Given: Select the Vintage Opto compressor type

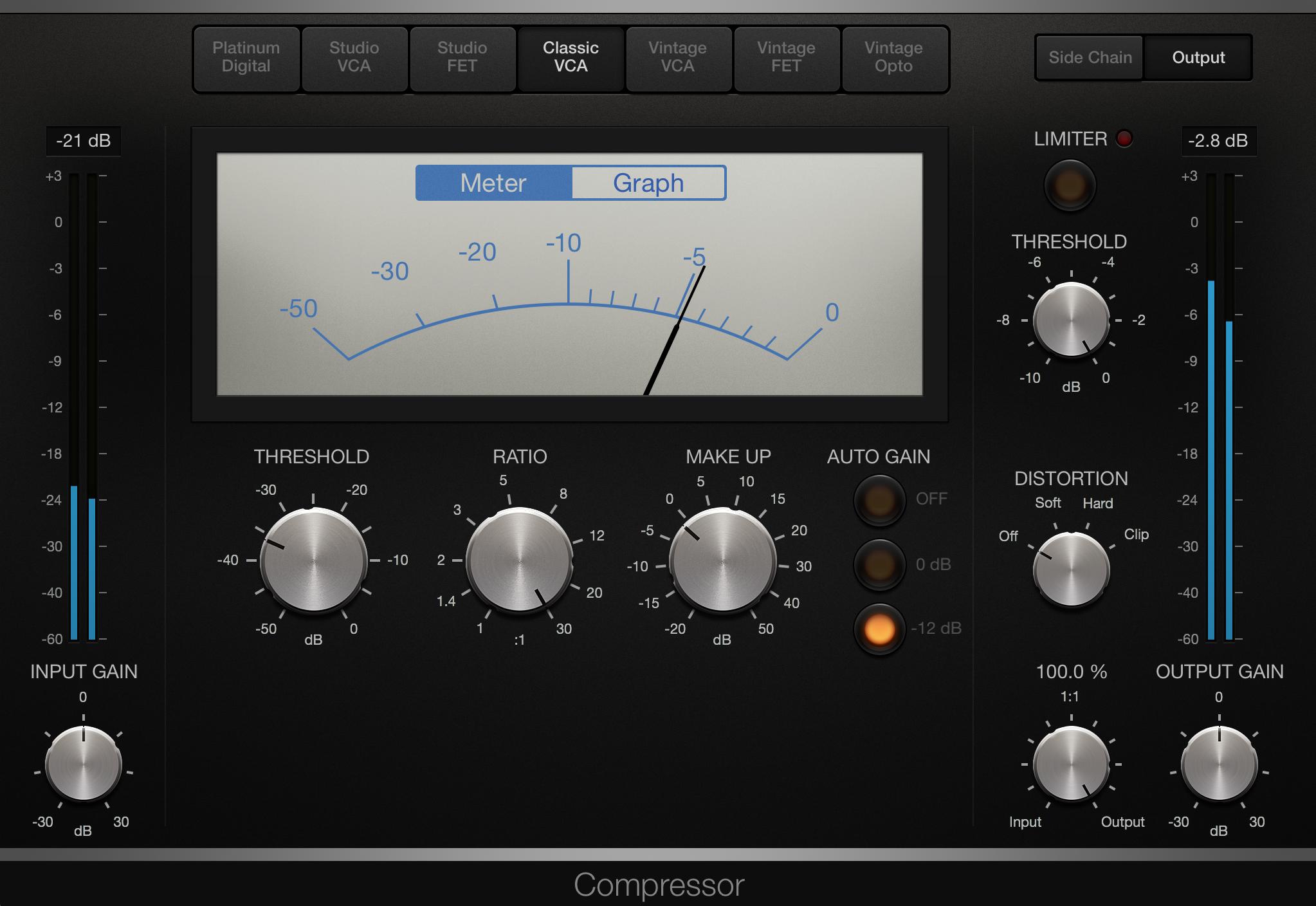Looking at the screenshot, I should point(894,58).
